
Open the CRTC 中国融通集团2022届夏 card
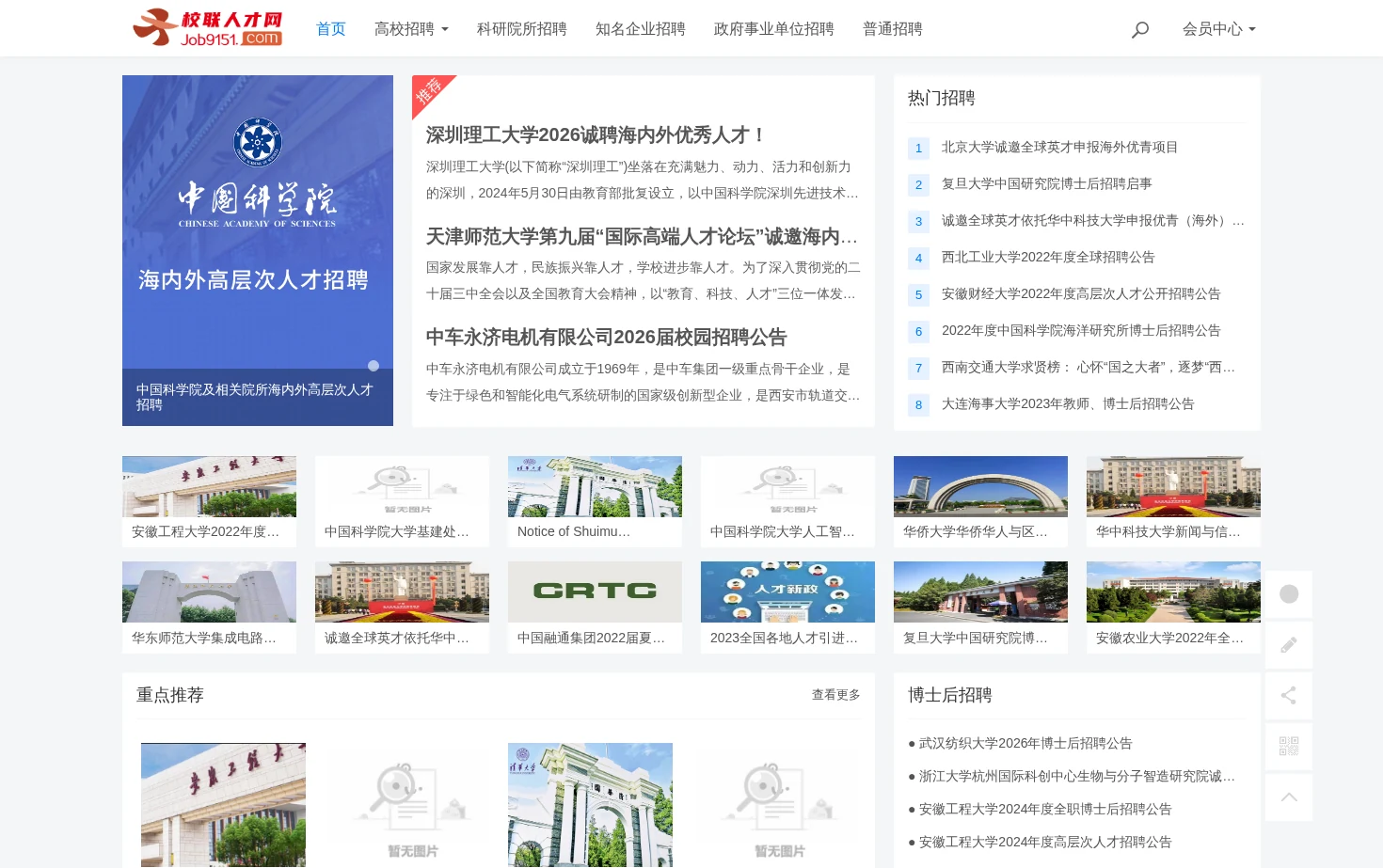[x=595, y=607]
